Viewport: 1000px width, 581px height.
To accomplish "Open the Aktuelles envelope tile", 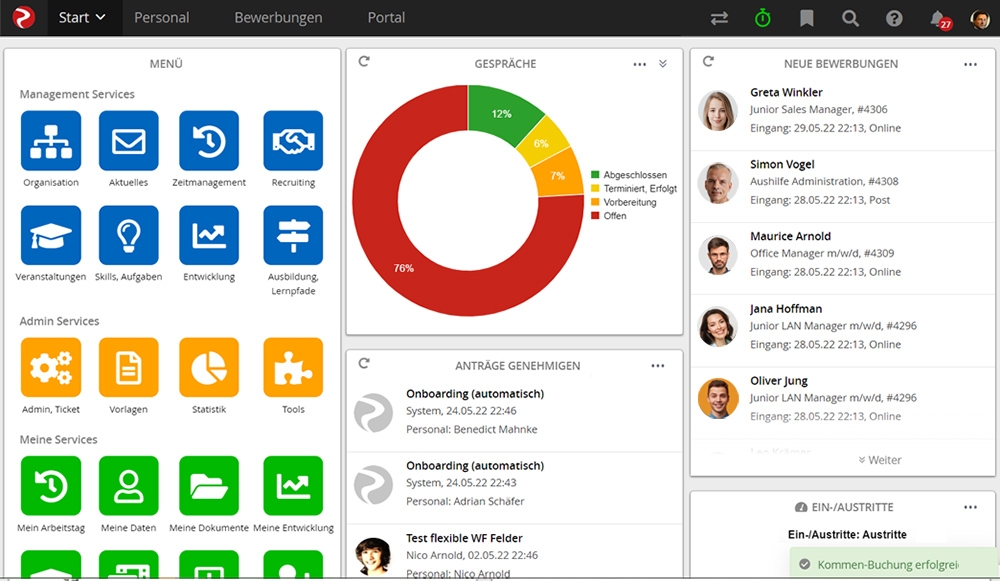I will click(128, 140).
